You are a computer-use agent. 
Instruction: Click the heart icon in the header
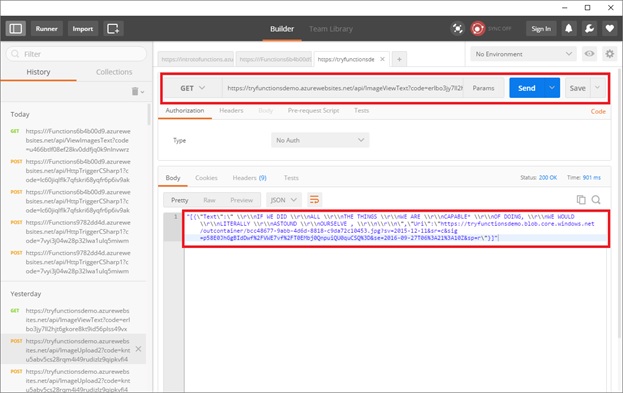[609, 29]
